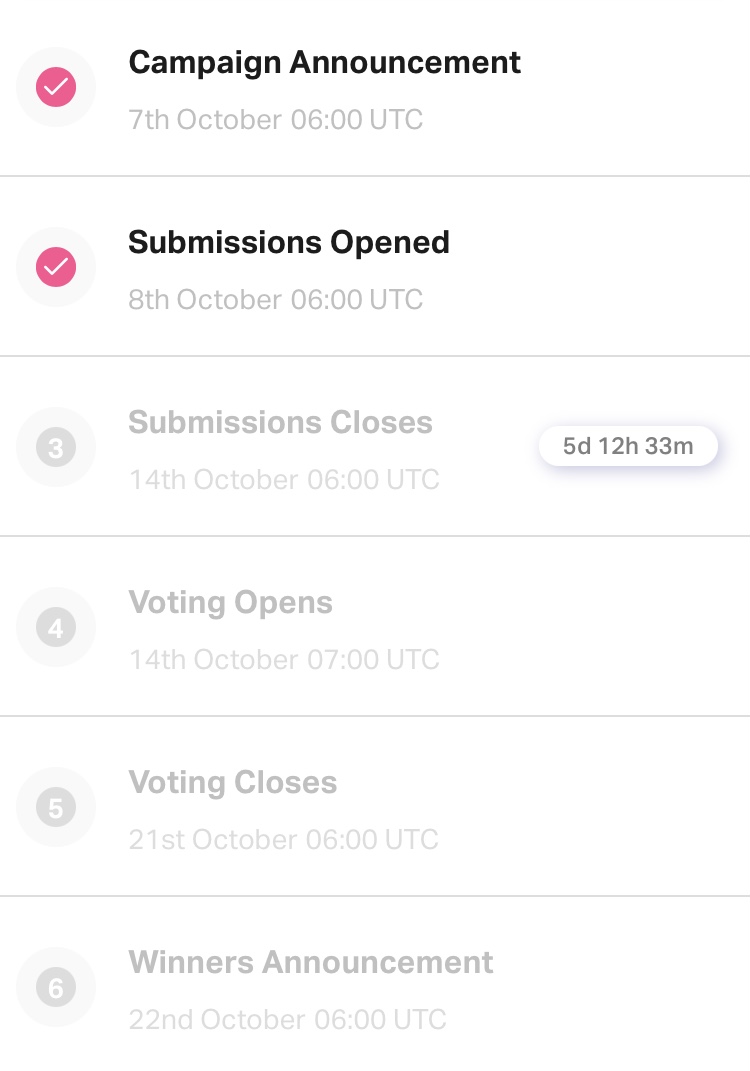
Task: Click the 14th October 06:00 UTC date
Action: 284,479
